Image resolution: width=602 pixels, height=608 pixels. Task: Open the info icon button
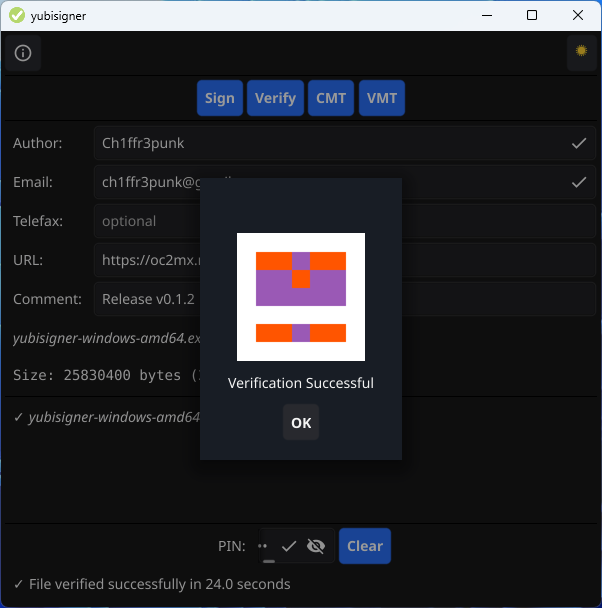23,53
